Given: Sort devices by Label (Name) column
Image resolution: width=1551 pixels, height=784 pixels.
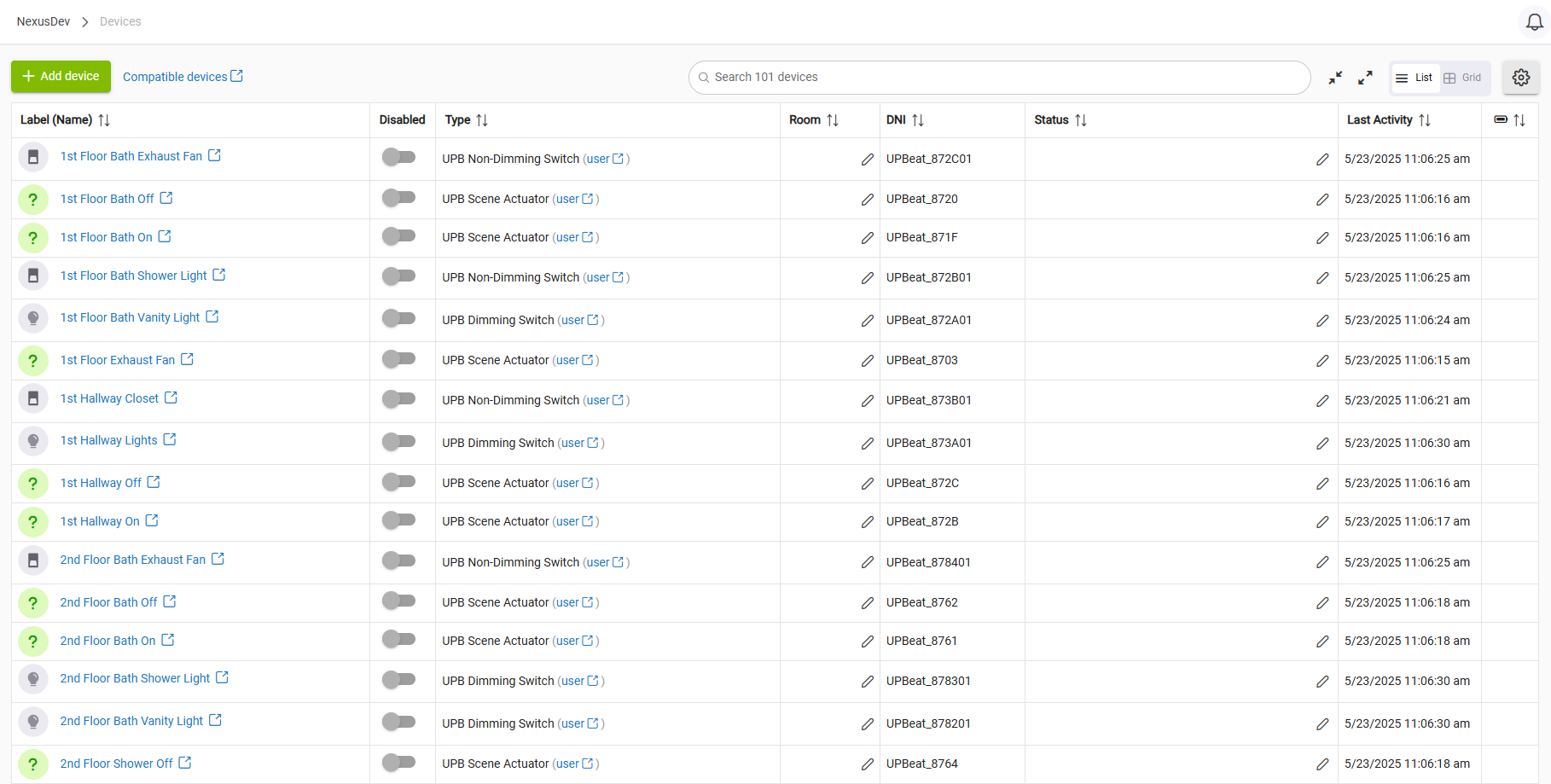Looking at the screenshot, I should click(x=104, y=120).
